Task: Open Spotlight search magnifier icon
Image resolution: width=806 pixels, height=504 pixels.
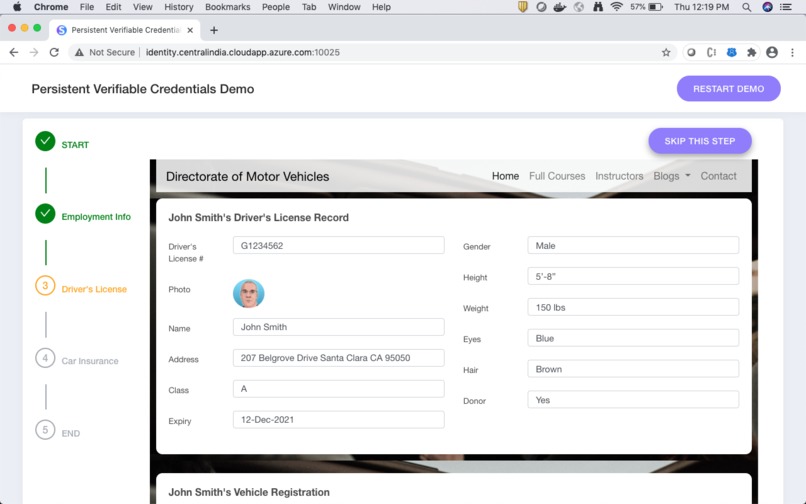Action: (746, 7)
